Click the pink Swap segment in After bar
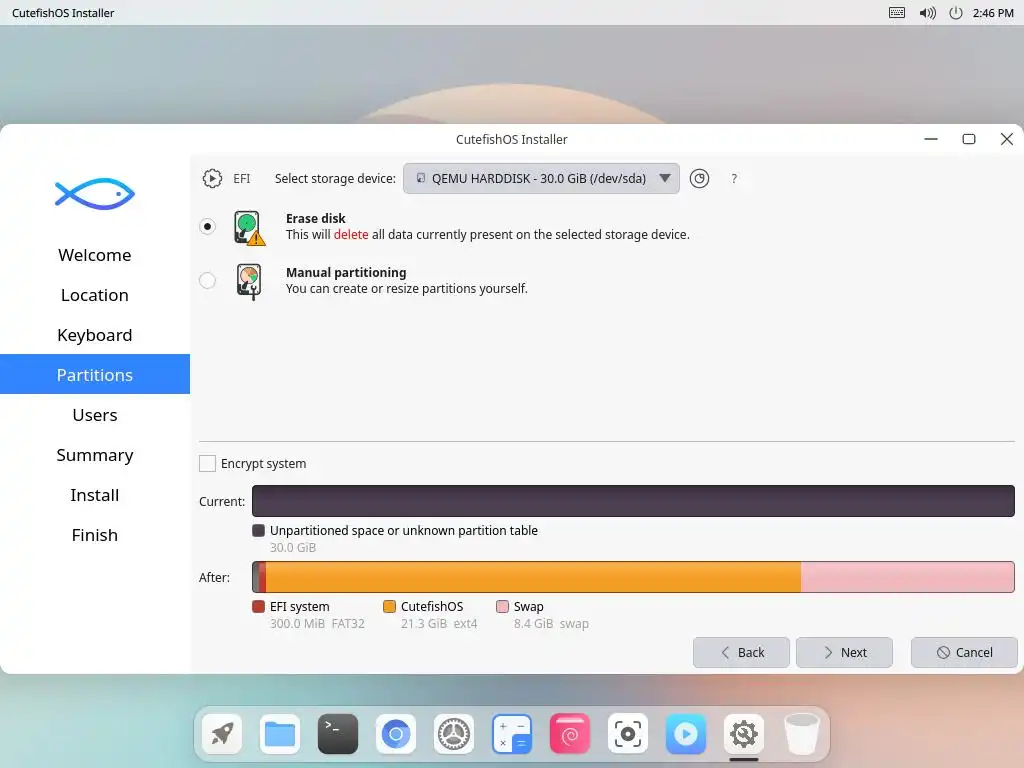Image resolution: width=1024 pixels, height=768 pixels. point(908,577)
